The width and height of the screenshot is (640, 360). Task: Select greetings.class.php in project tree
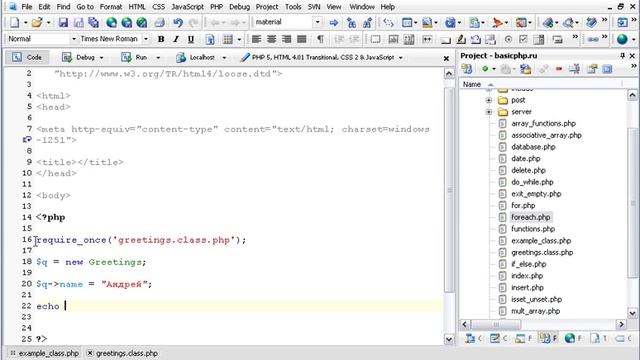pyautogui.click(x=542, y=253)
